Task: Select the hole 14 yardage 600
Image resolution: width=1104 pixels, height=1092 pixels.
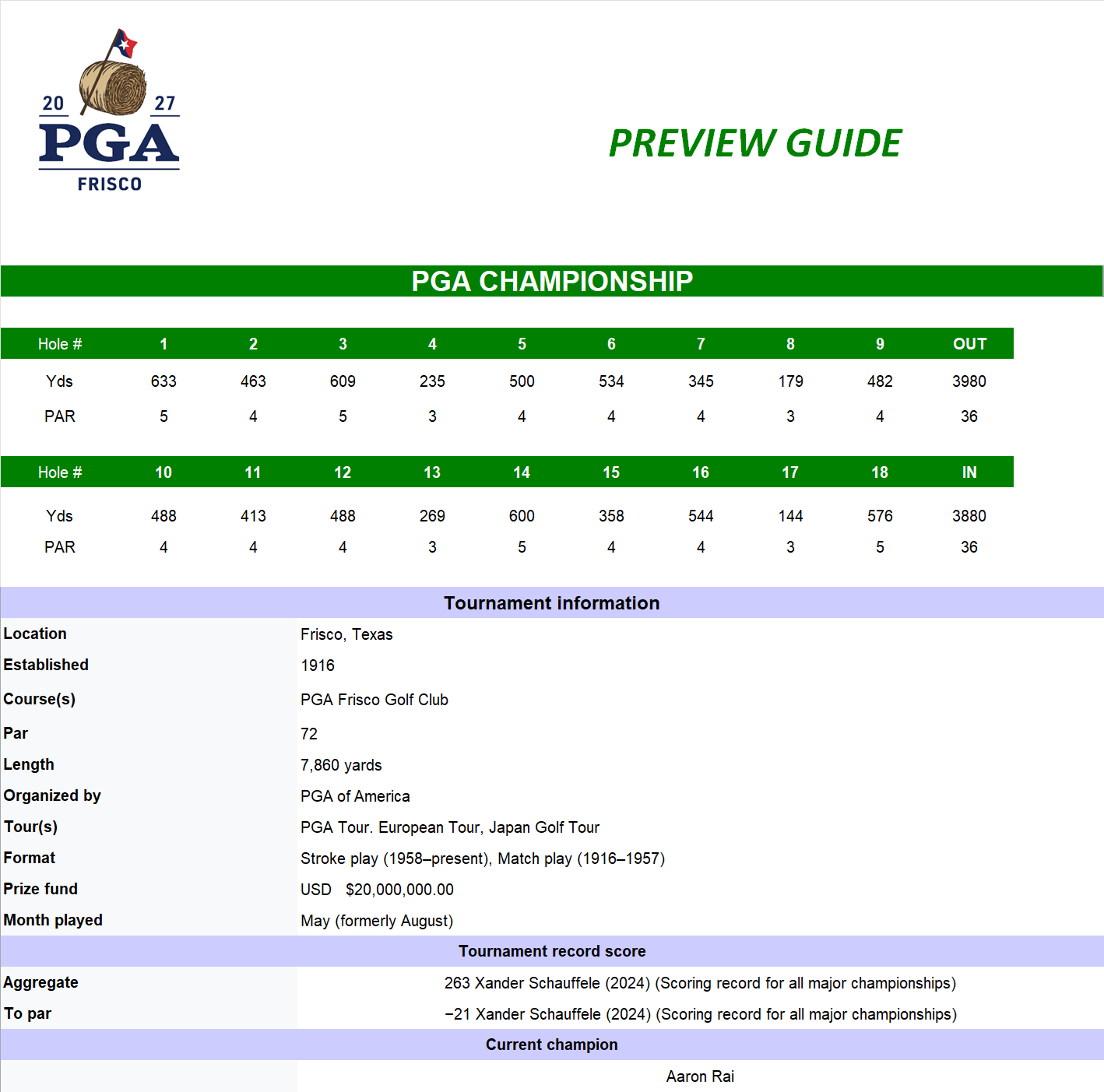Action: (522, 516)
